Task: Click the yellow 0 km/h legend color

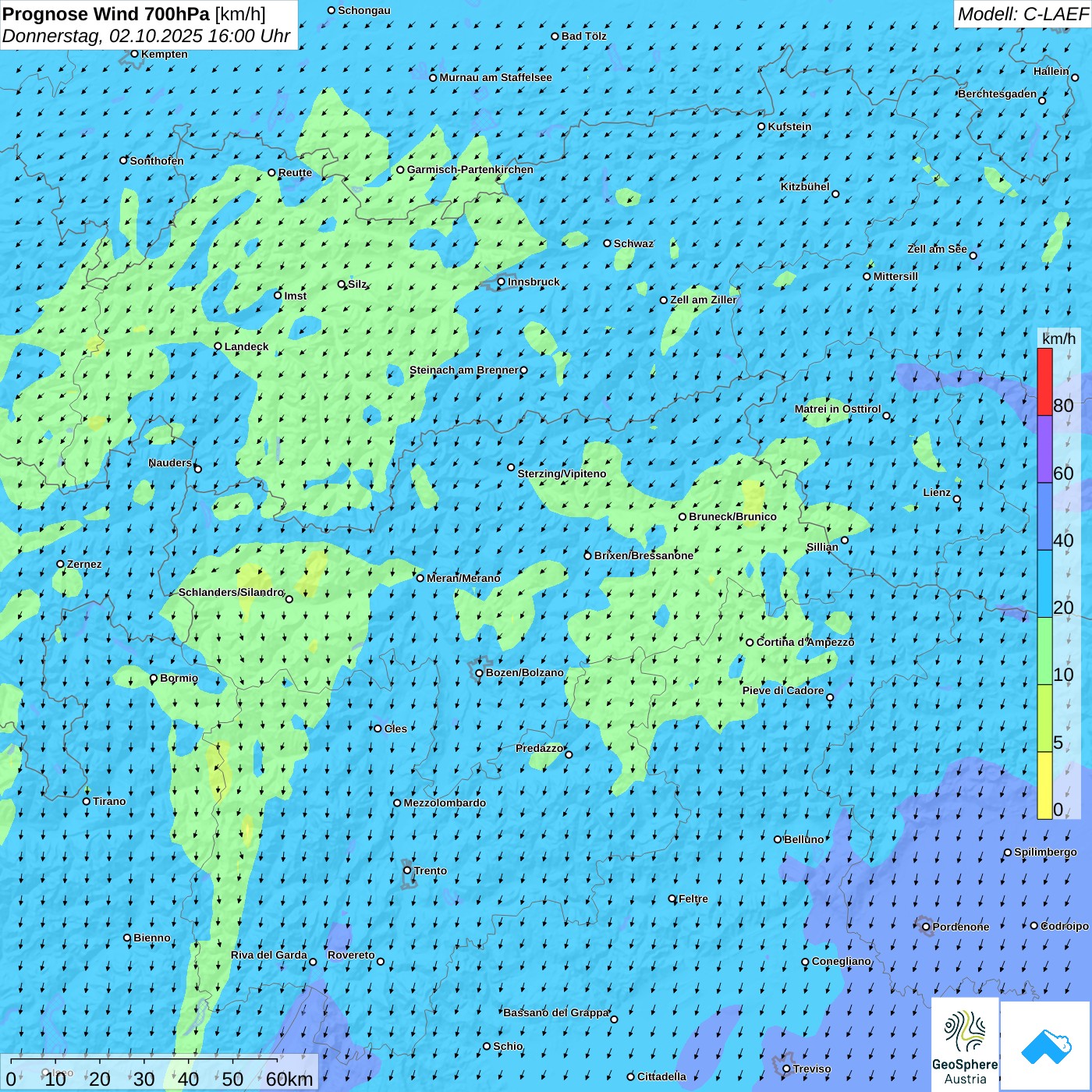Action: click(x=1044, y=785)
